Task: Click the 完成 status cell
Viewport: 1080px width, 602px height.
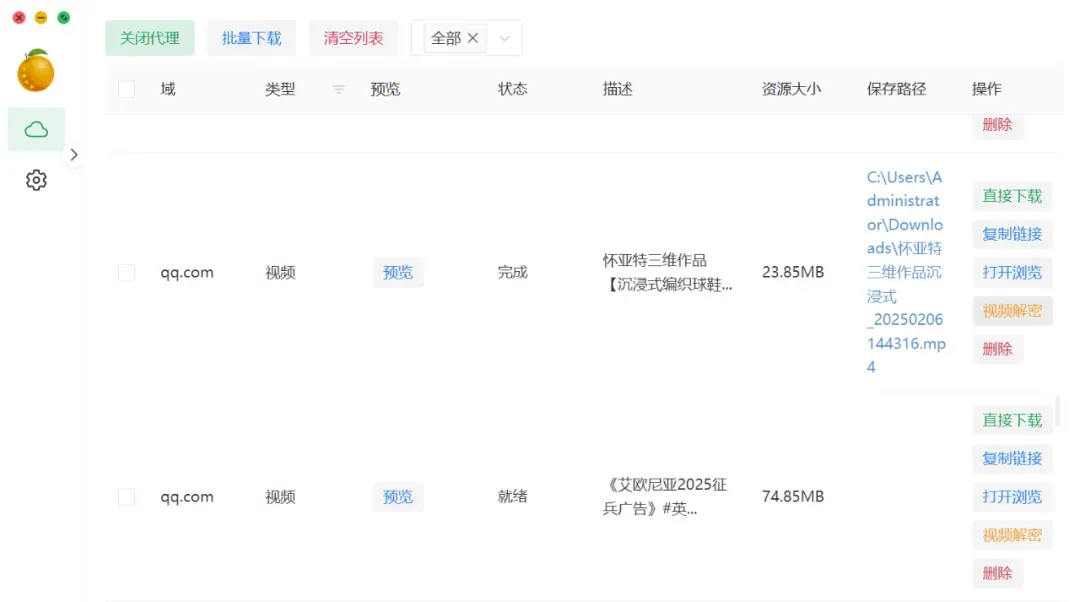Action: coord(512,272)
